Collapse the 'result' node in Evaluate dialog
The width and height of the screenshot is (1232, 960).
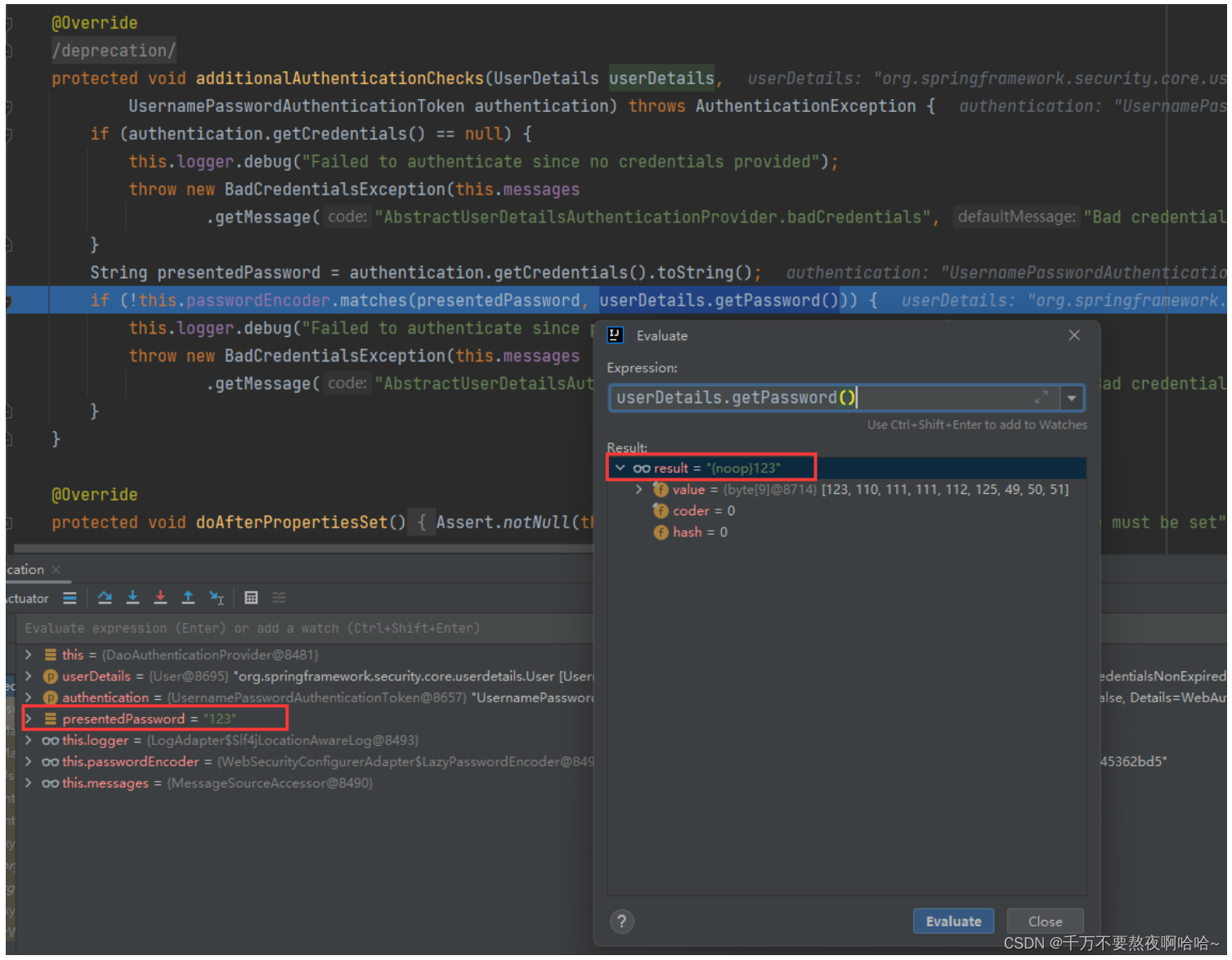620,468
